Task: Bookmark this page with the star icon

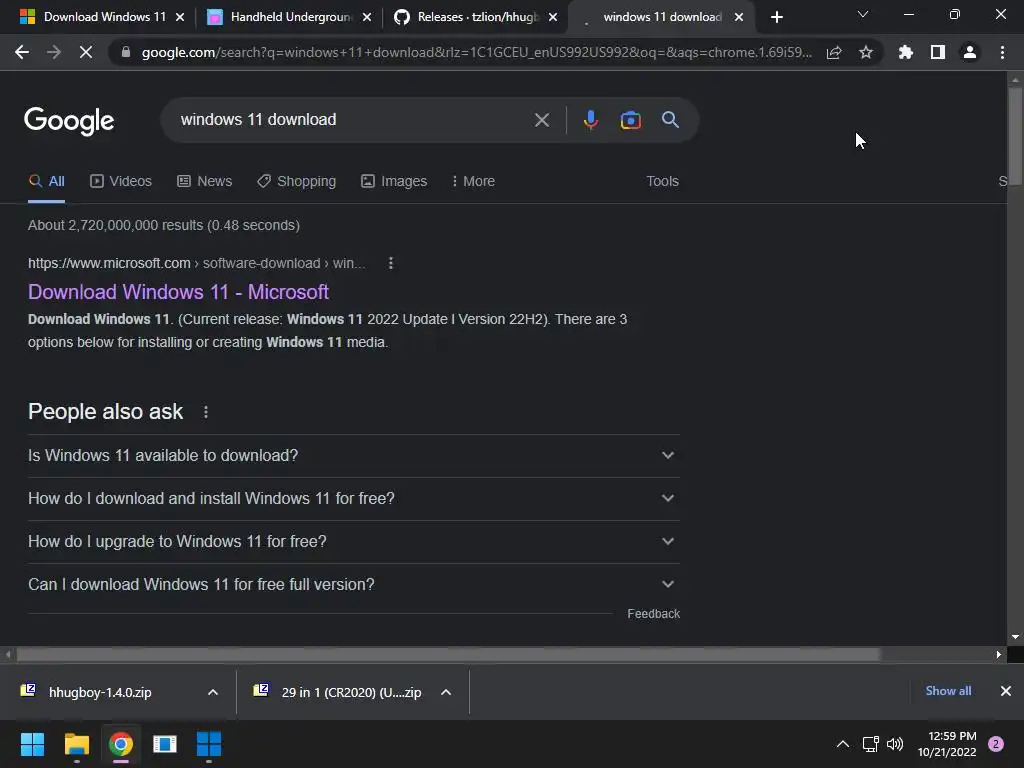Action: (866, 52)
